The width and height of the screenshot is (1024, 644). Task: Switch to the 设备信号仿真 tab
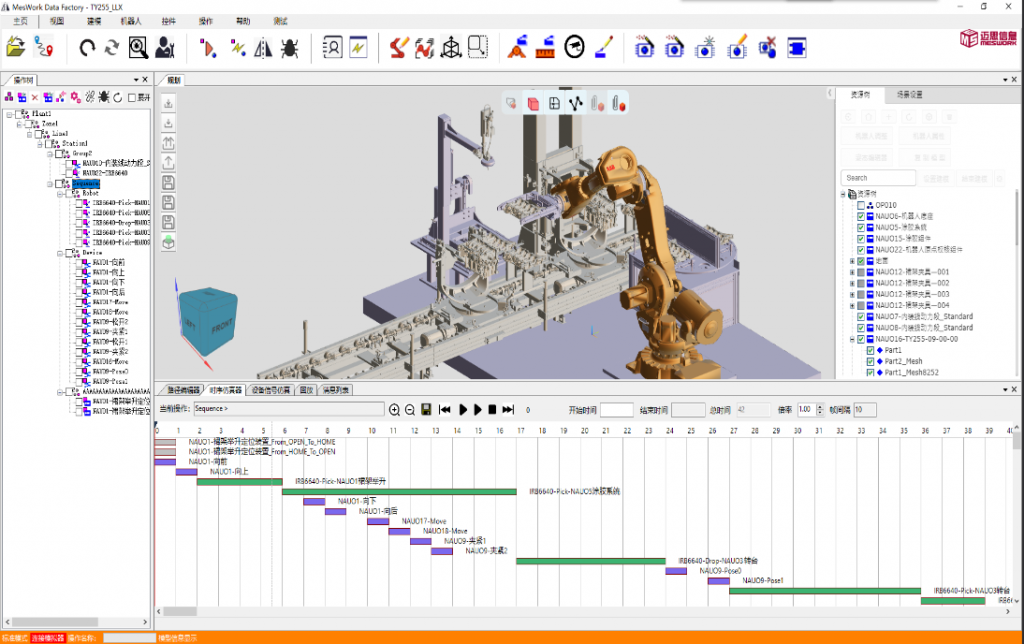pos(271,390)
